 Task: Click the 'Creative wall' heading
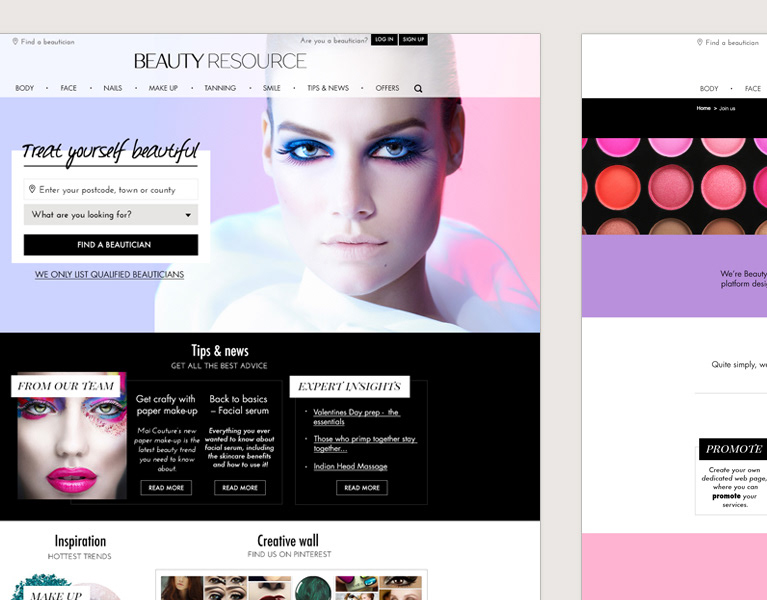click(x=288, y=541)
